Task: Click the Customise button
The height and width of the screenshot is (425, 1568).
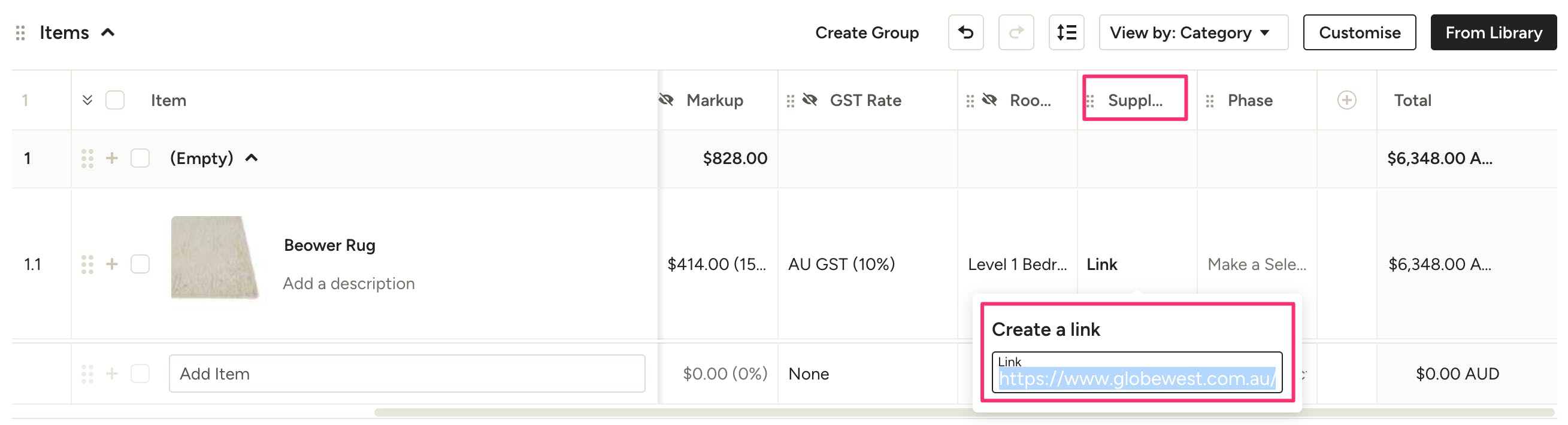Action: [1358, 33]
